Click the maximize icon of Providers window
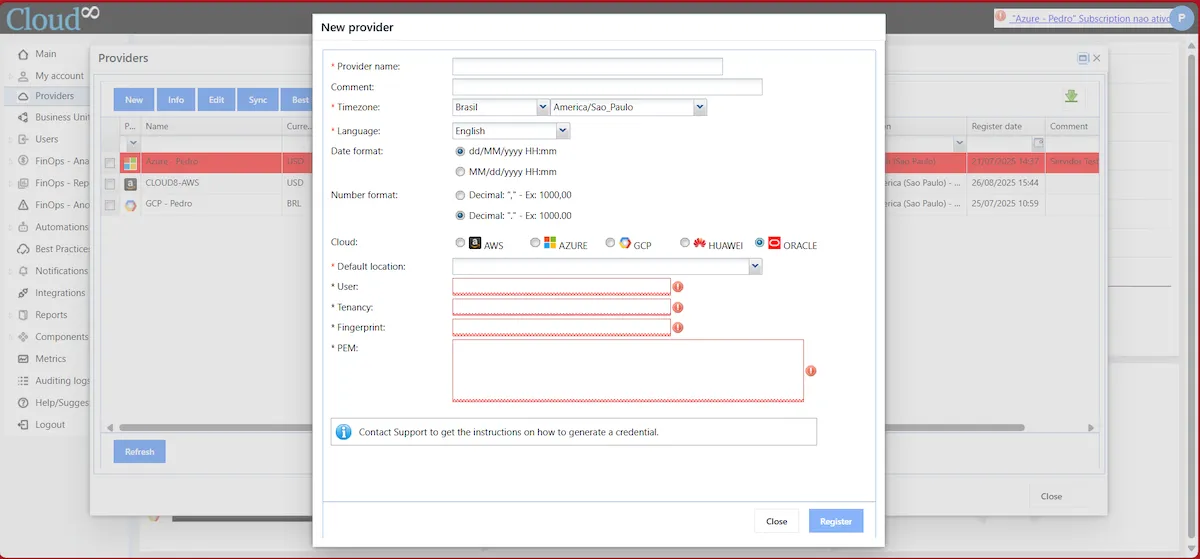 point(1083,59)
